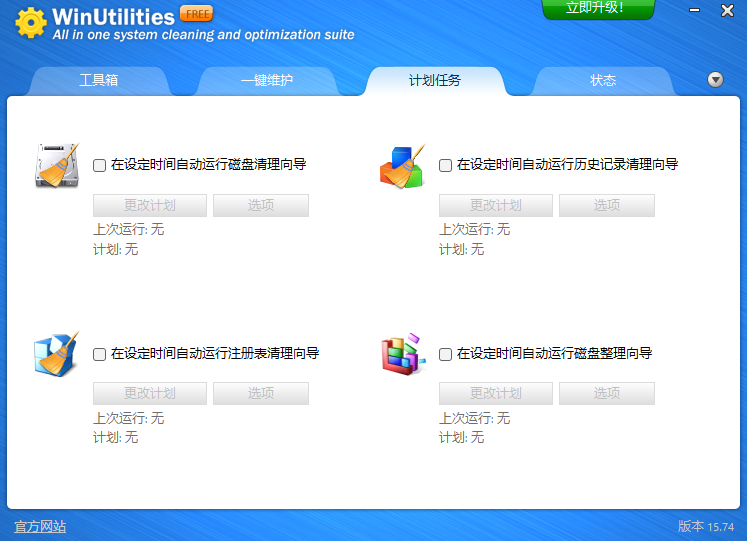Viewport: 747px width, 541px height.
Task: Click the disk defrag blocks icon
Action: [403, 354]
